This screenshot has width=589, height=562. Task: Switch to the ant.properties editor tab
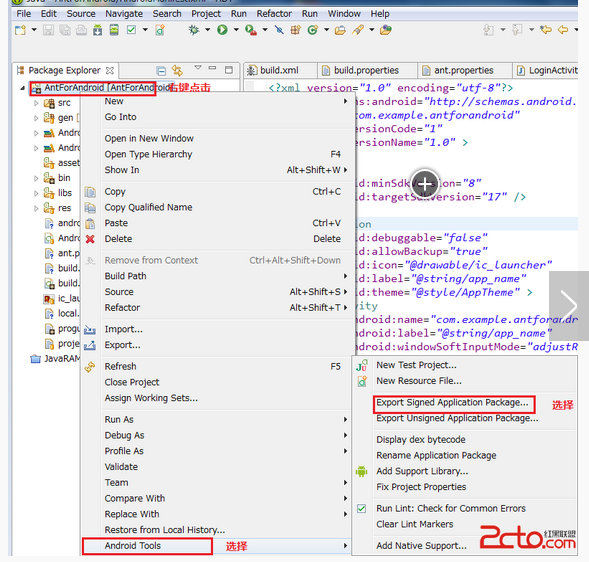464,70
